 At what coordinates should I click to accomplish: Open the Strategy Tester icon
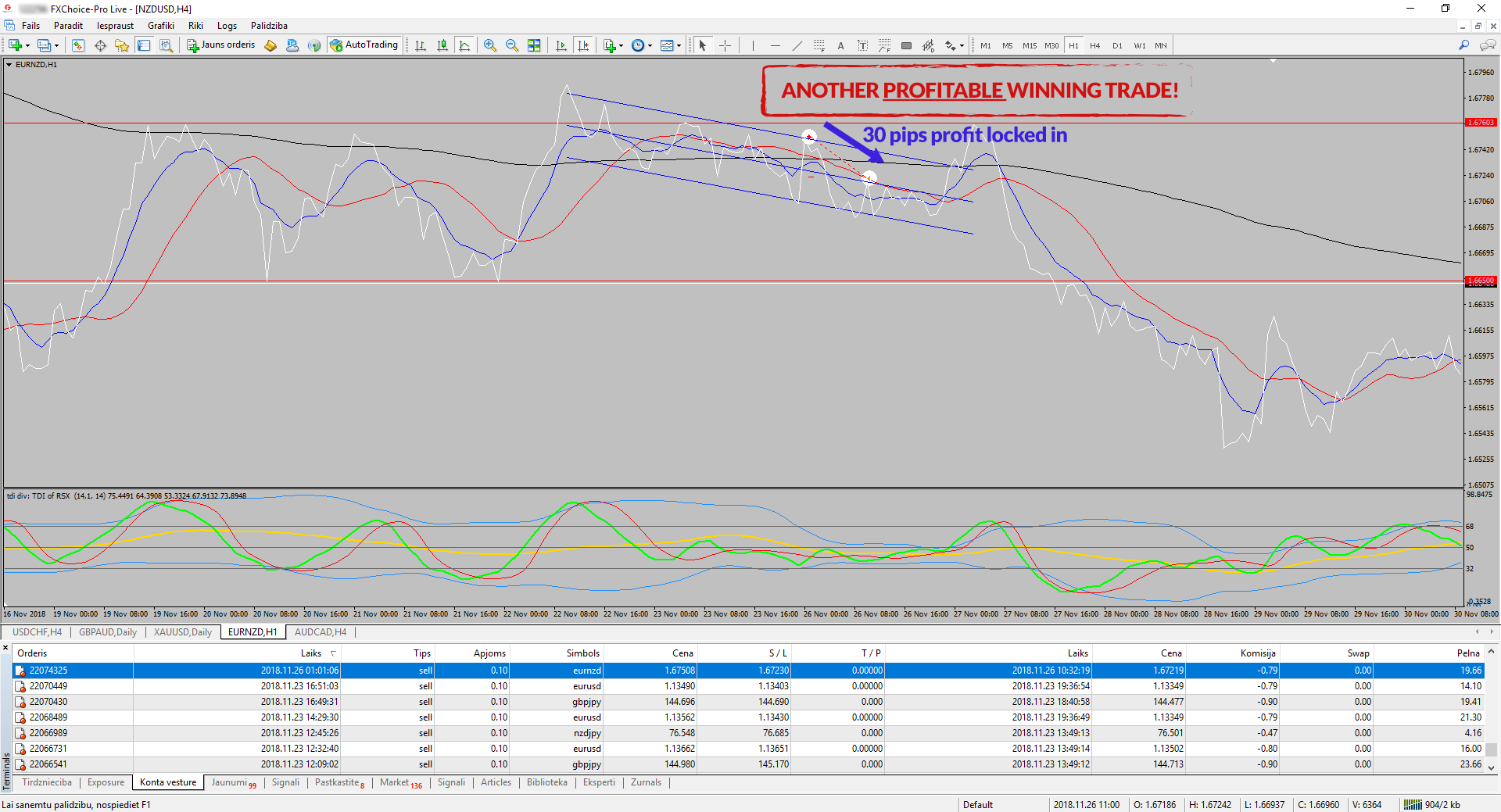coord(166,45)
